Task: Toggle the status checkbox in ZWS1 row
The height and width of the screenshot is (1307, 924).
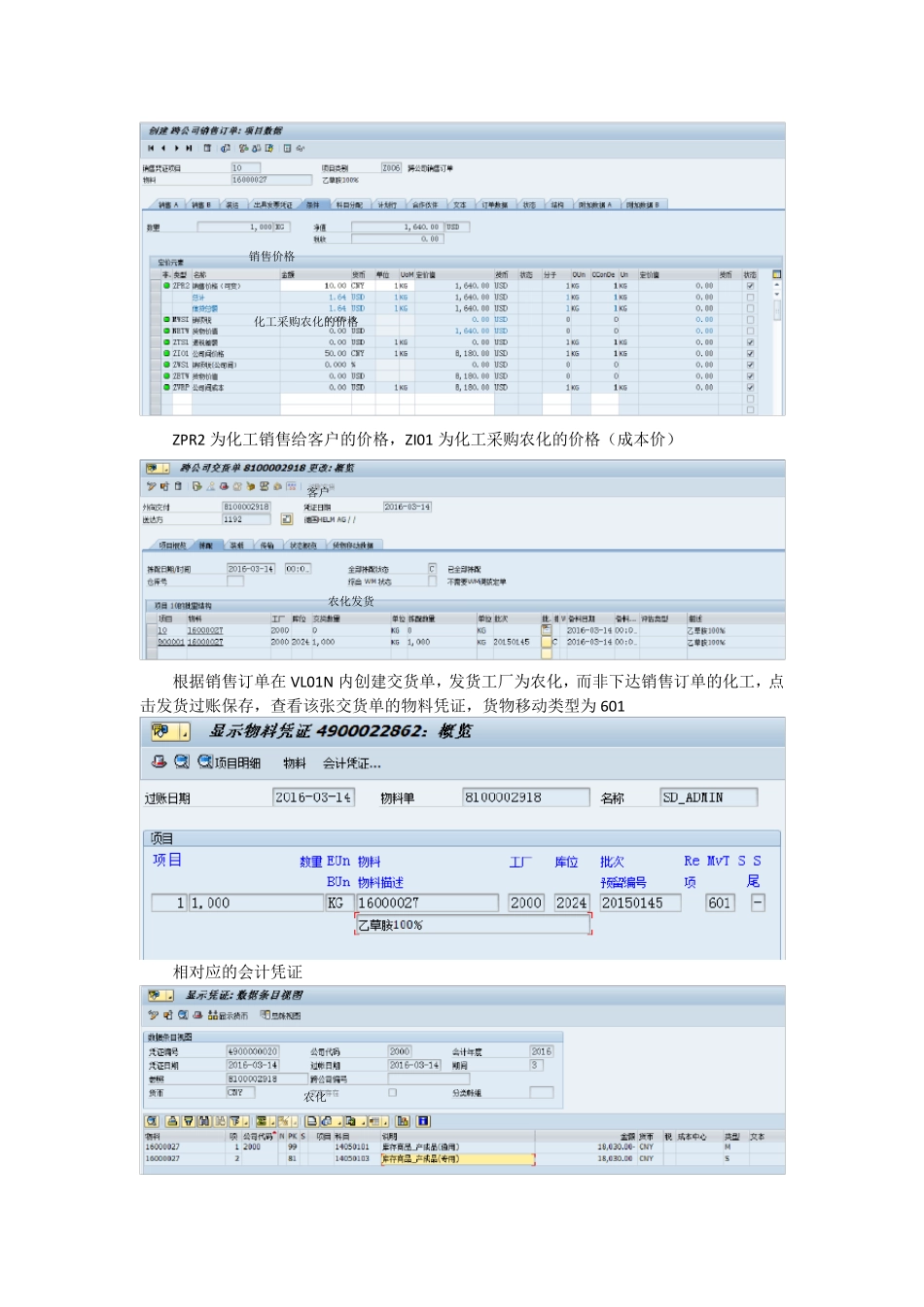Action: coord(750,365)
